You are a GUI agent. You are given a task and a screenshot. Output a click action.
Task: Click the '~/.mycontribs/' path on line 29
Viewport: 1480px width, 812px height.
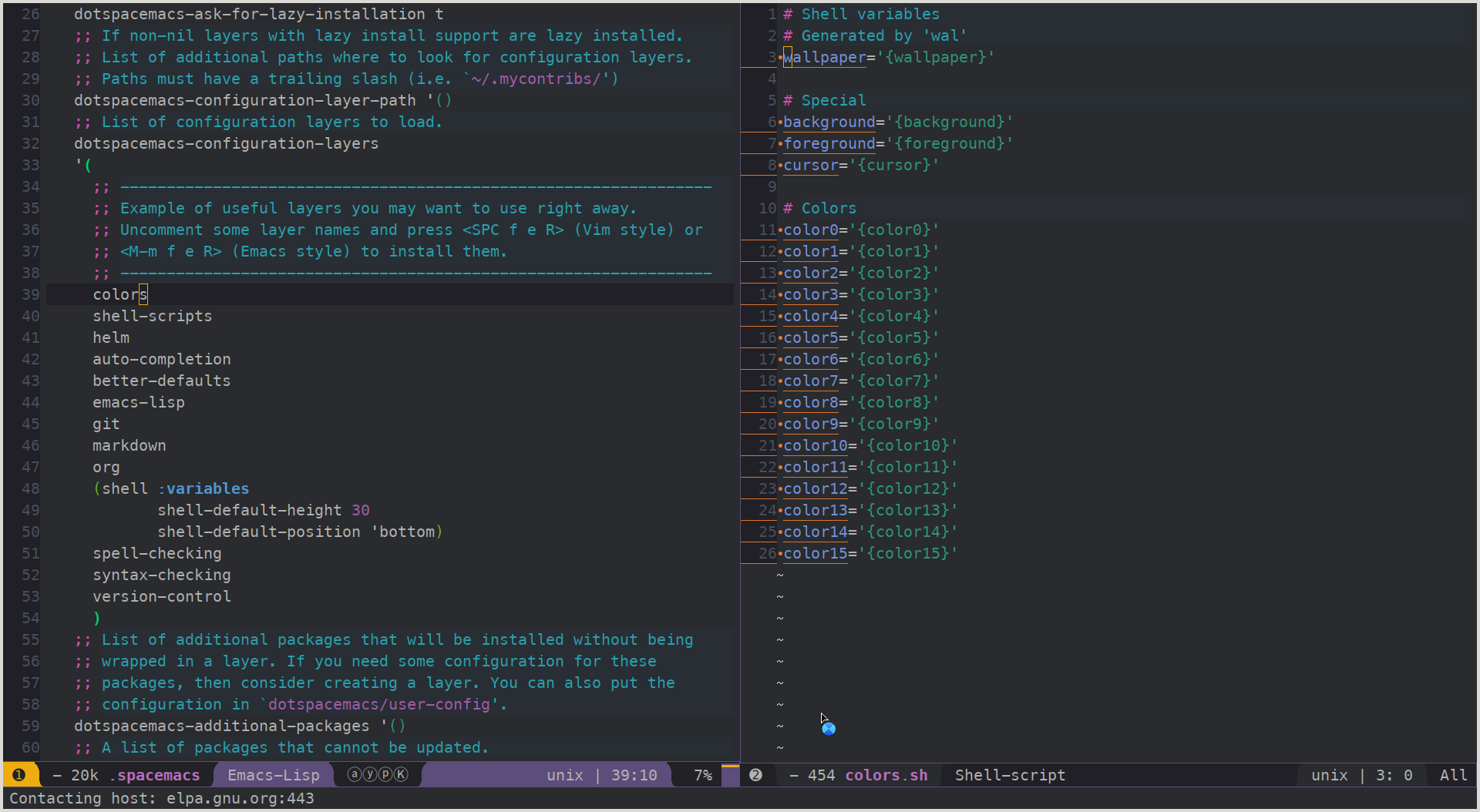[536, 79]
